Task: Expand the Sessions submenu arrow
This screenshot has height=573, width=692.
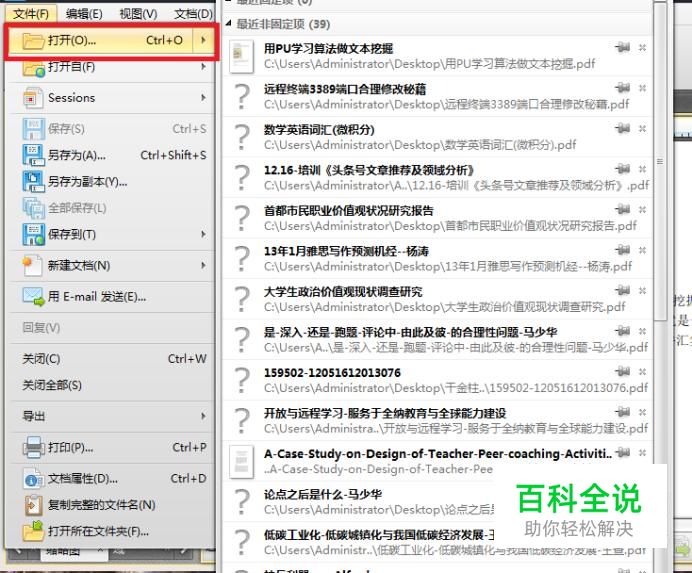Action: click(203, 98)
